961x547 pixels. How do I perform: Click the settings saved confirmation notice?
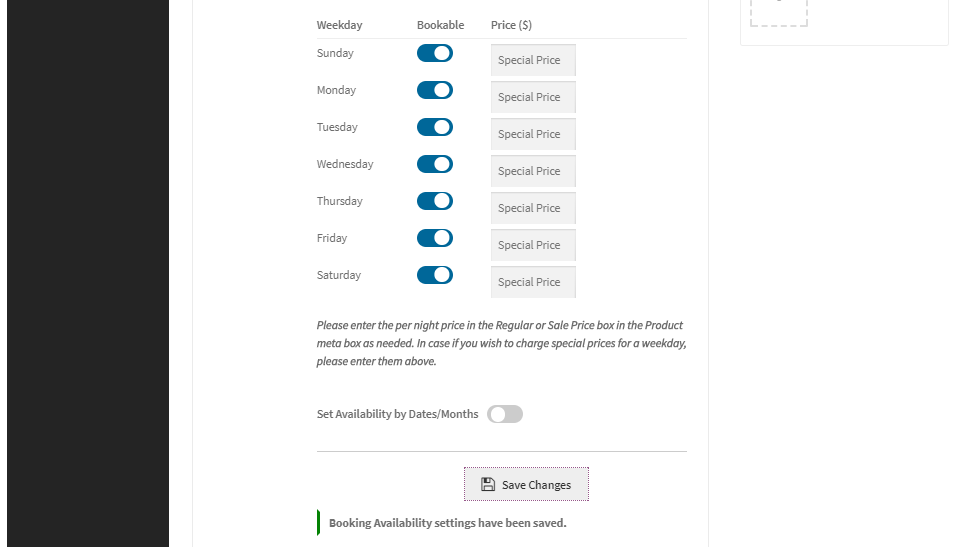447,523
